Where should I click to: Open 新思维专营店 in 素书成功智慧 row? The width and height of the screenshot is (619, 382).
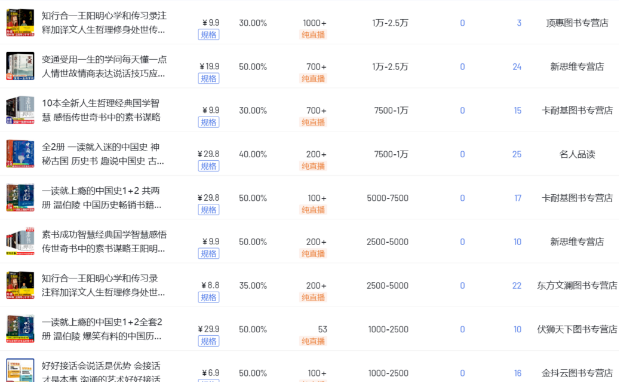click(577, 242)
